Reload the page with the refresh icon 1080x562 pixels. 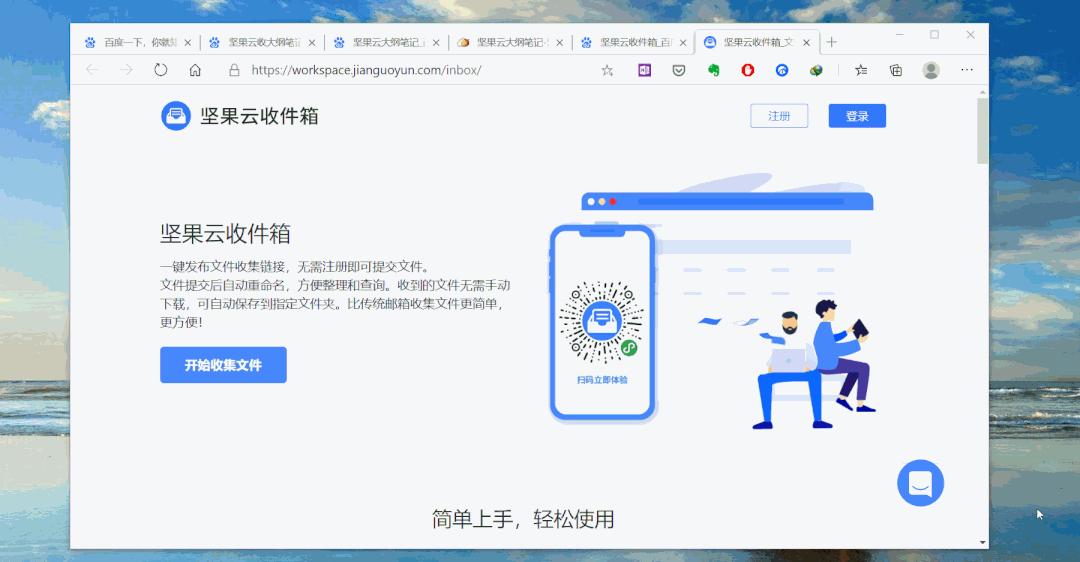coord(160,70)
